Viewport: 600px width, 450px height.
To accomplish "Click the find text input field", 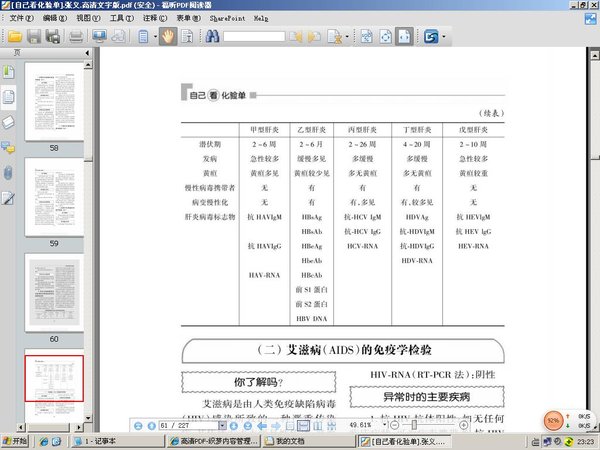I will tap(254, 37).
